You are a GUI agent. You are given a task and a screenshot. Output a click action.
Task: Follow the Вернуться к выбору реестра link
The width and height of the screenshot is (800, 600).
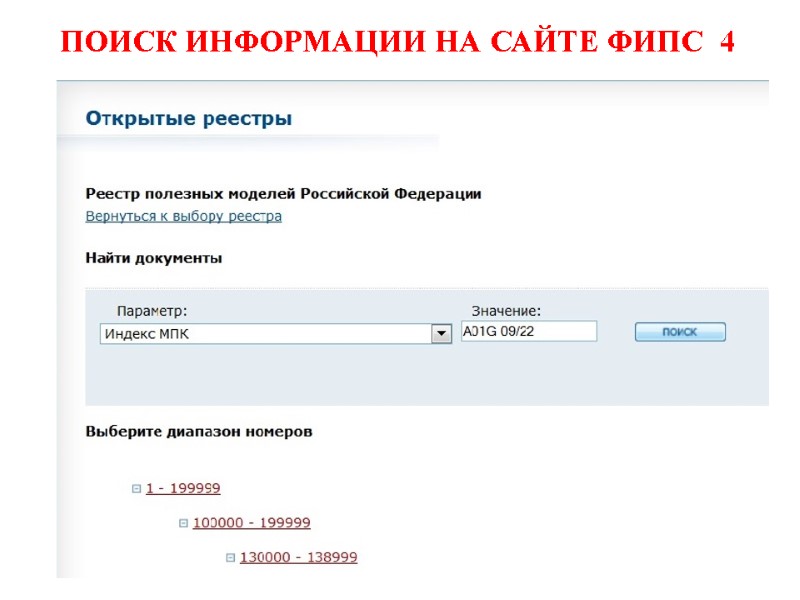coord(184,215)
